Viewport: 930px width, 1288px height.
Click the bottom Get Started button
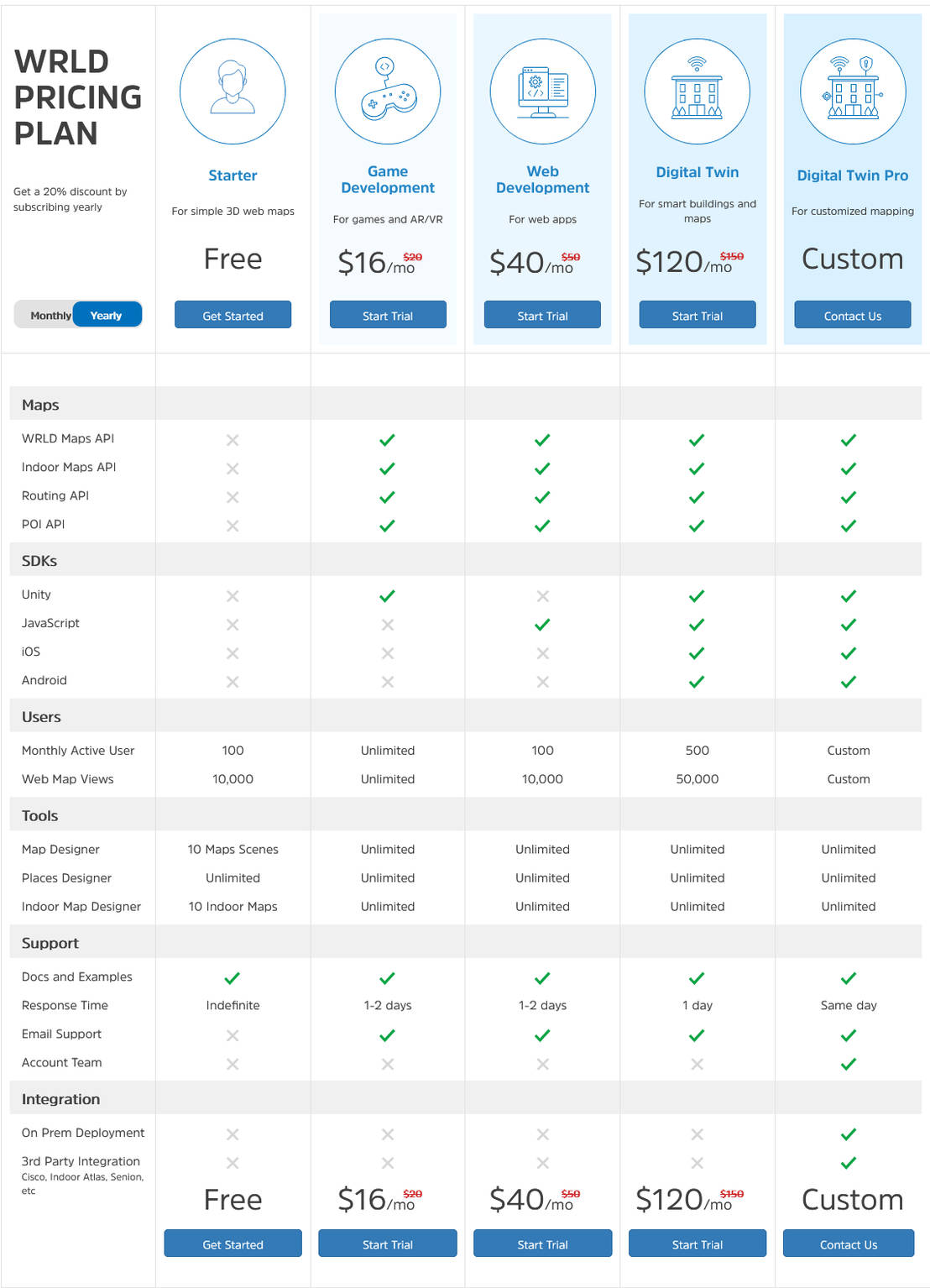coord(232,1244)
